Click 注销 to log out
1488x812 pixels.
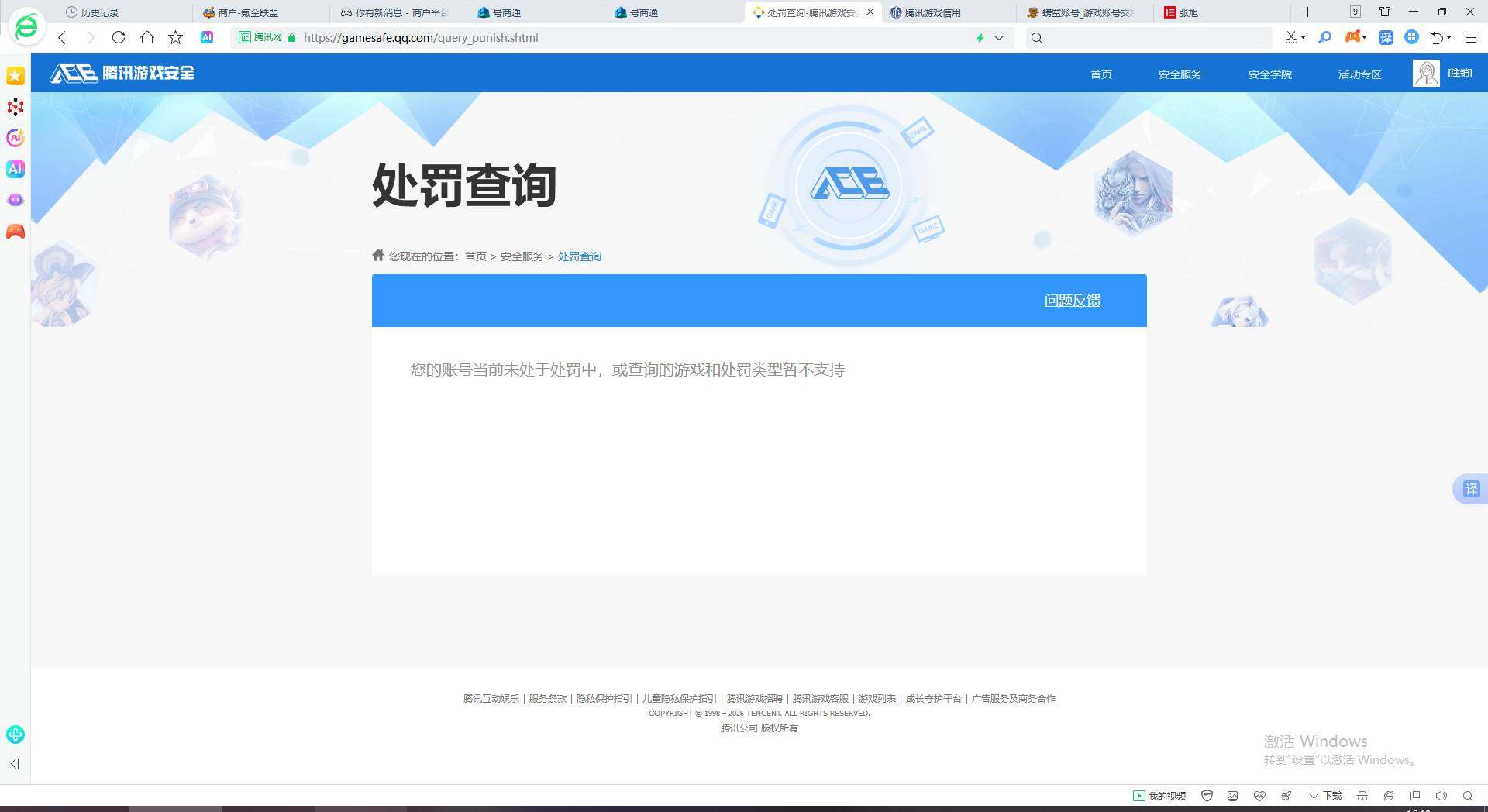click(1460, 73)
